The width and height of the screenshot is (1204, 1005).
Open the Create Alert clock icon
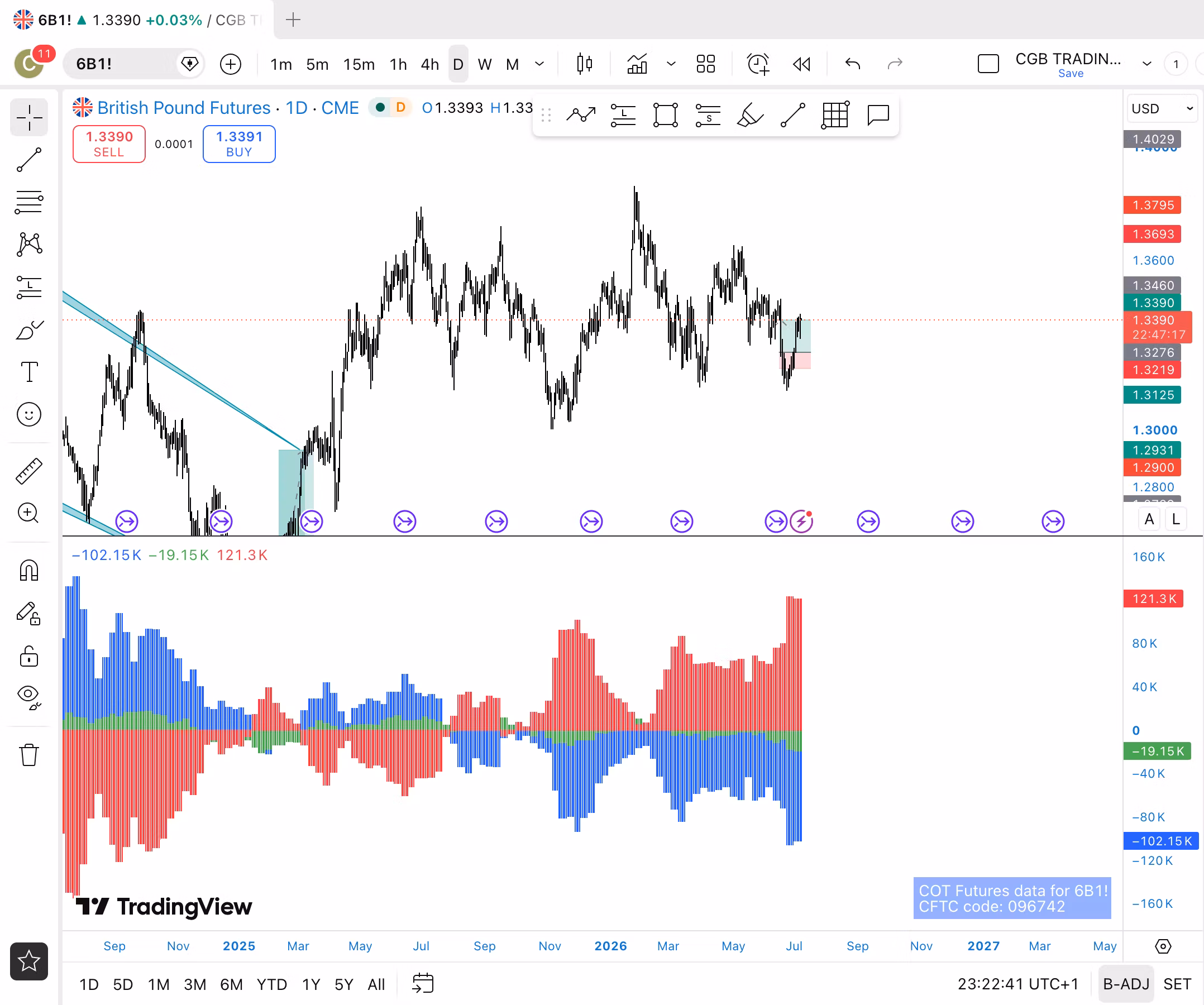pos(758,64)
